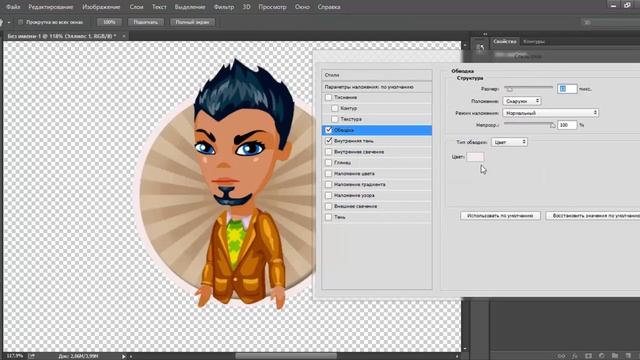The width and height of the screenshot is (640, 360).
Task: Open the Режим наложения blend mode dropdown
Action: (551, 113)
